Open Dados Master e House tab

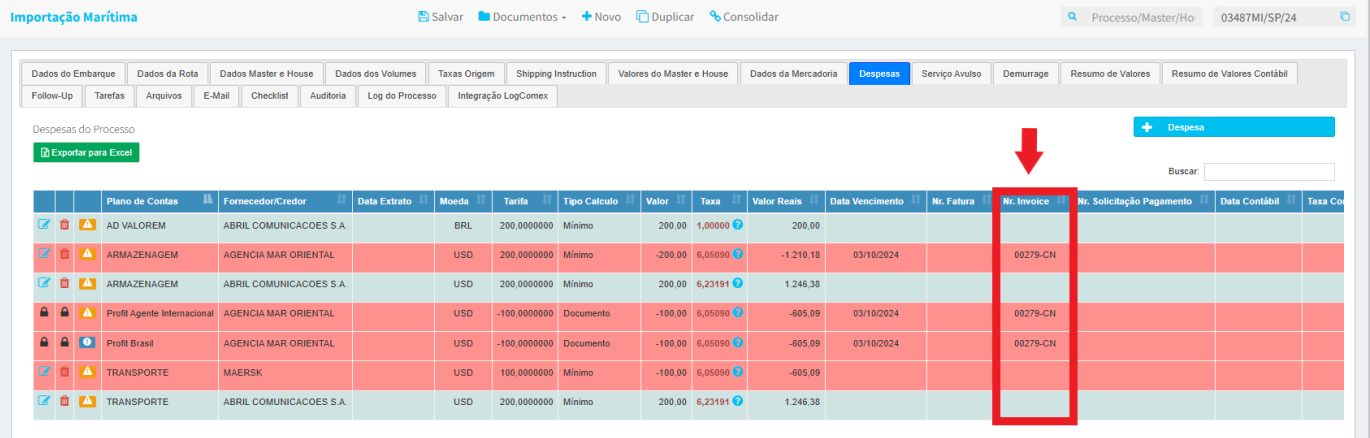tap(266, 73)
